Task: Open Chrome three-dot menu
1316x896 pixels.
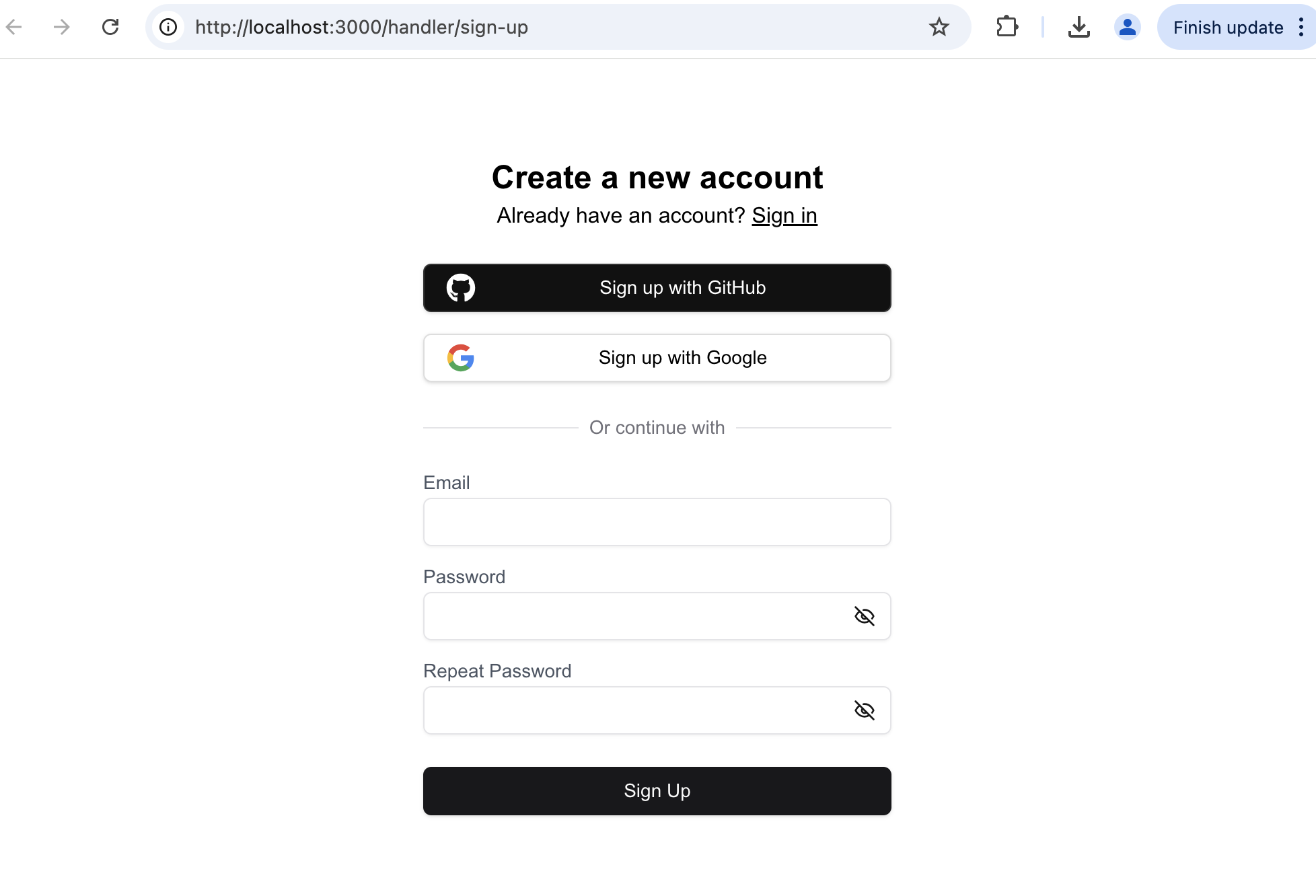Action: (1301, 27)
